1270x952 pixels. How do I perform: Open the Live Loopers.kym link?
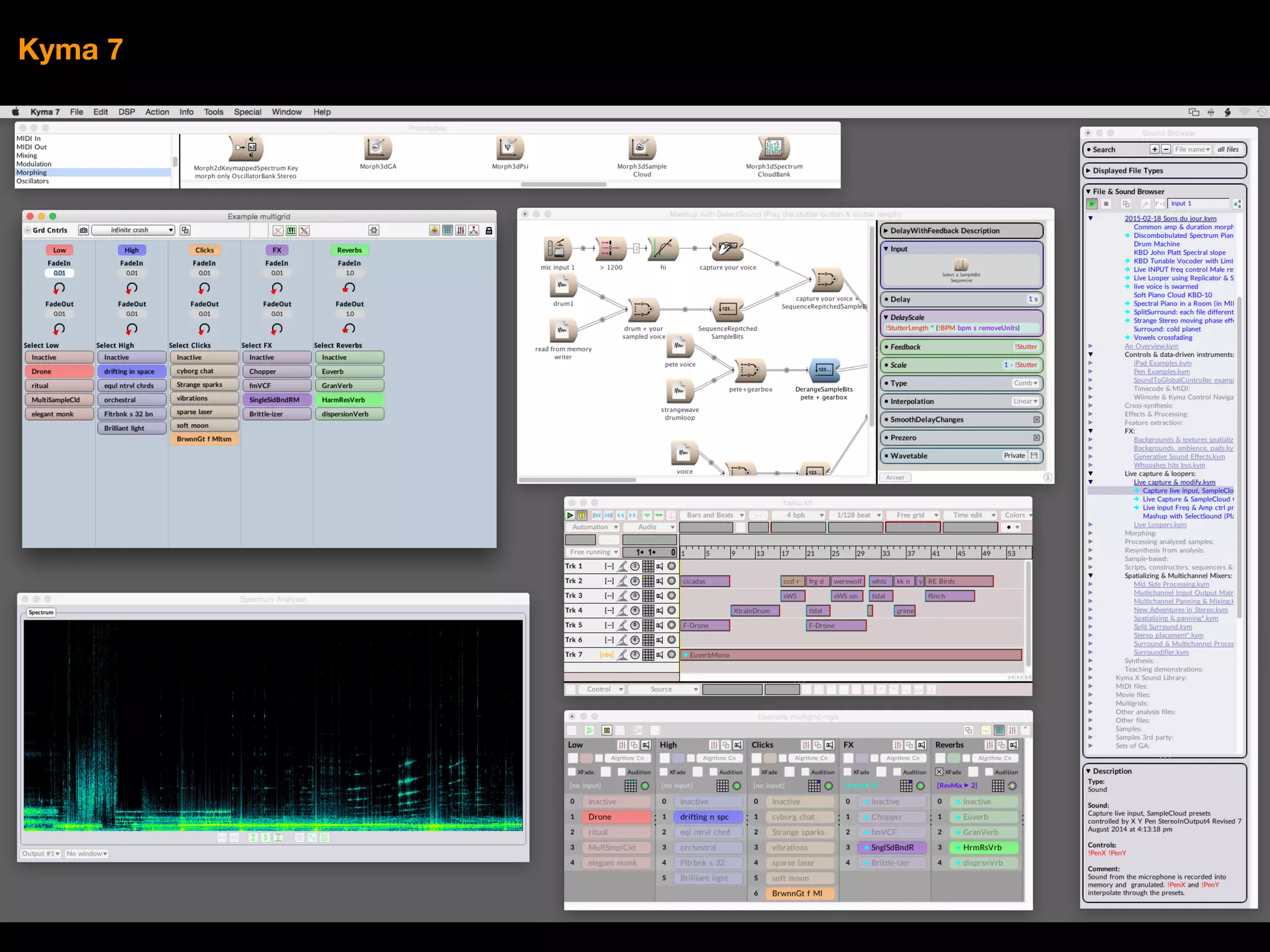[x=1160, y=525]
